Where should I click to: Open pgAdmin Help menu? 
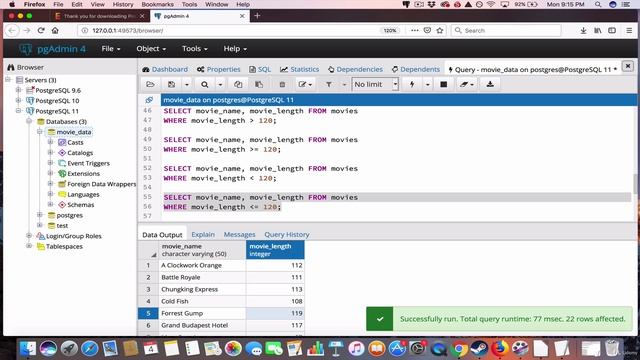(235, 49)
